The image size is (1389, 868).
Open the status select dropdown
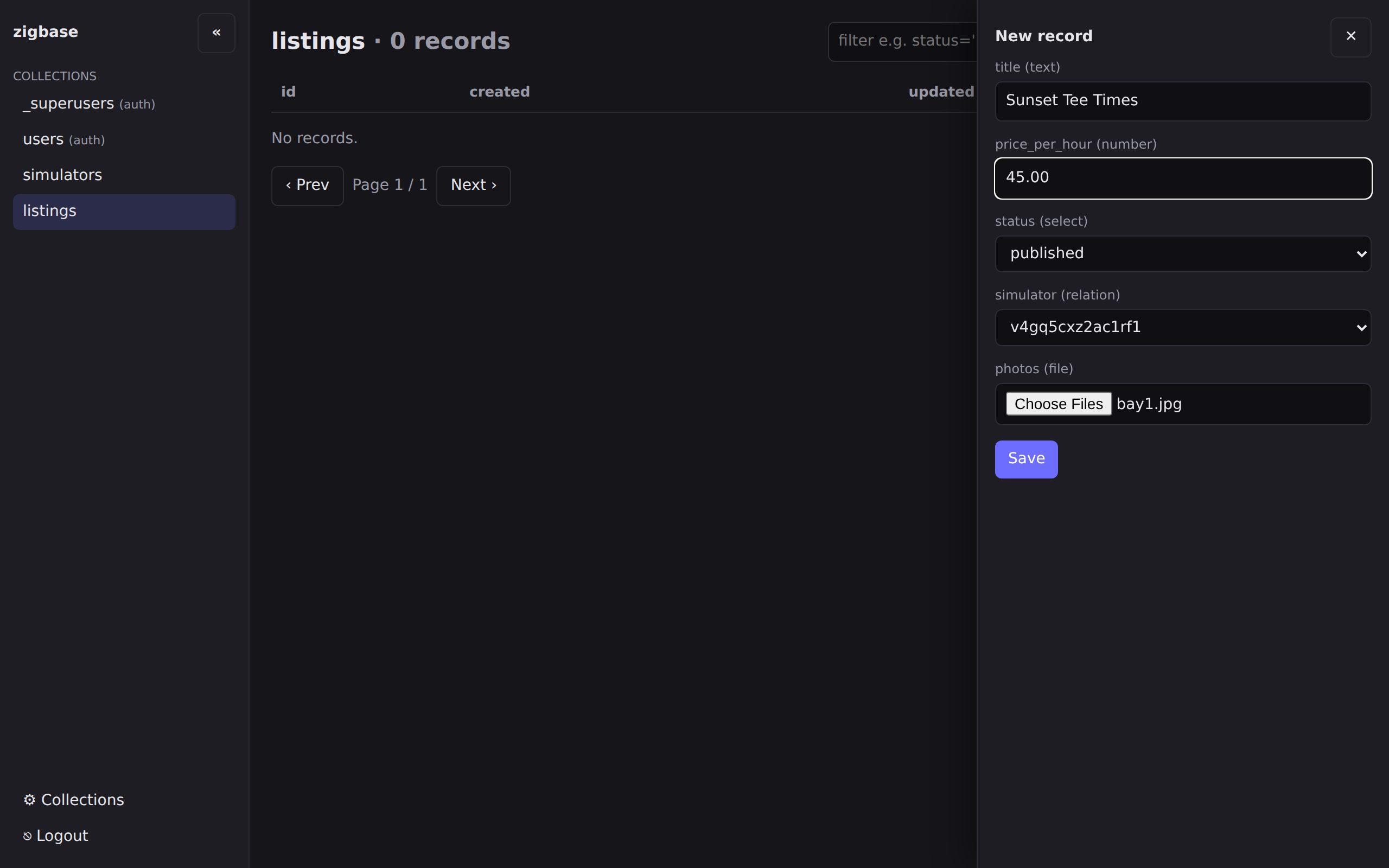[1183, 254]
